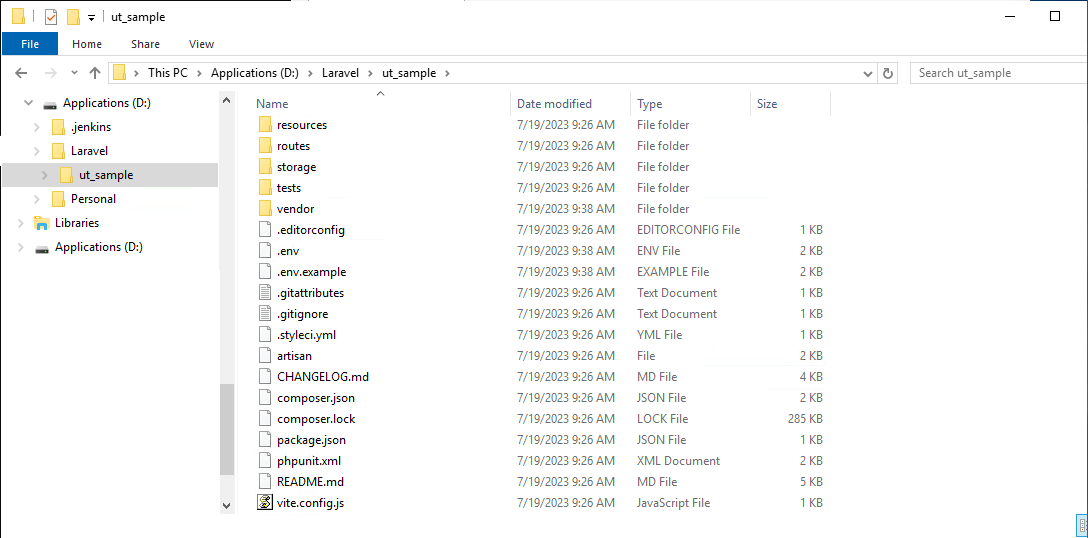Click the README.md file icon
The width and height of the screenshot is (1088, 538).
pyautogui.click(x=264, y=481)
